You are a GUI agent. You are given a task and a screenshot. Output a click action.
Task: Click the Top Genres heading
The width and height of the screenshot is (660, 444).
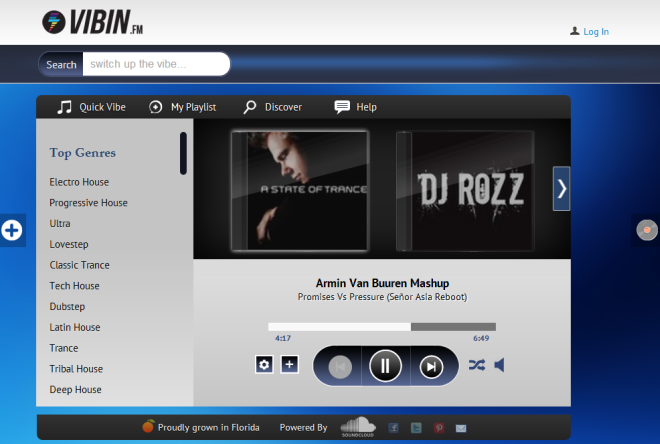point(82,153)
